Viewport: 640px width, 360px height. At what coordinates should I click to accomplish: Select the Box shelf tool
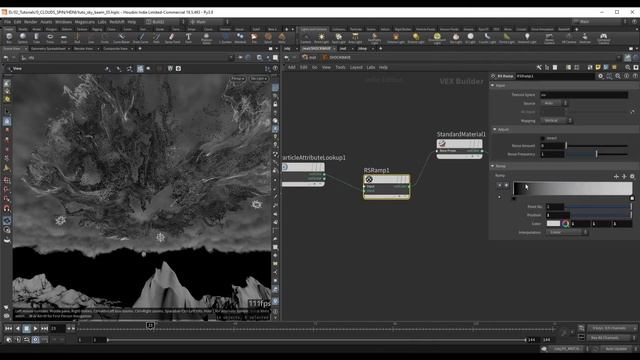tap(9, 38)
